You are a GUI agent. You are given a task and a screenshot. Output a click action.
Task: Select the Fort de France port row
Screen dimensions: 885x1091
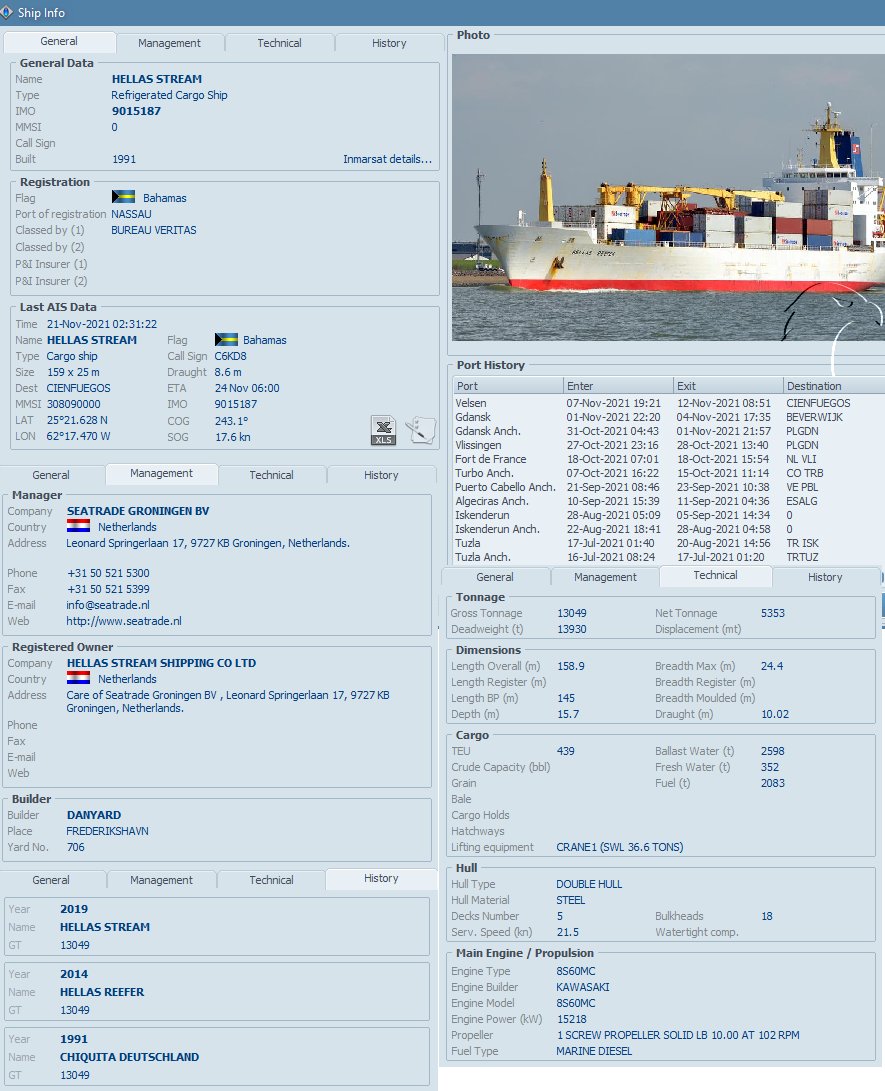[669, 459]
